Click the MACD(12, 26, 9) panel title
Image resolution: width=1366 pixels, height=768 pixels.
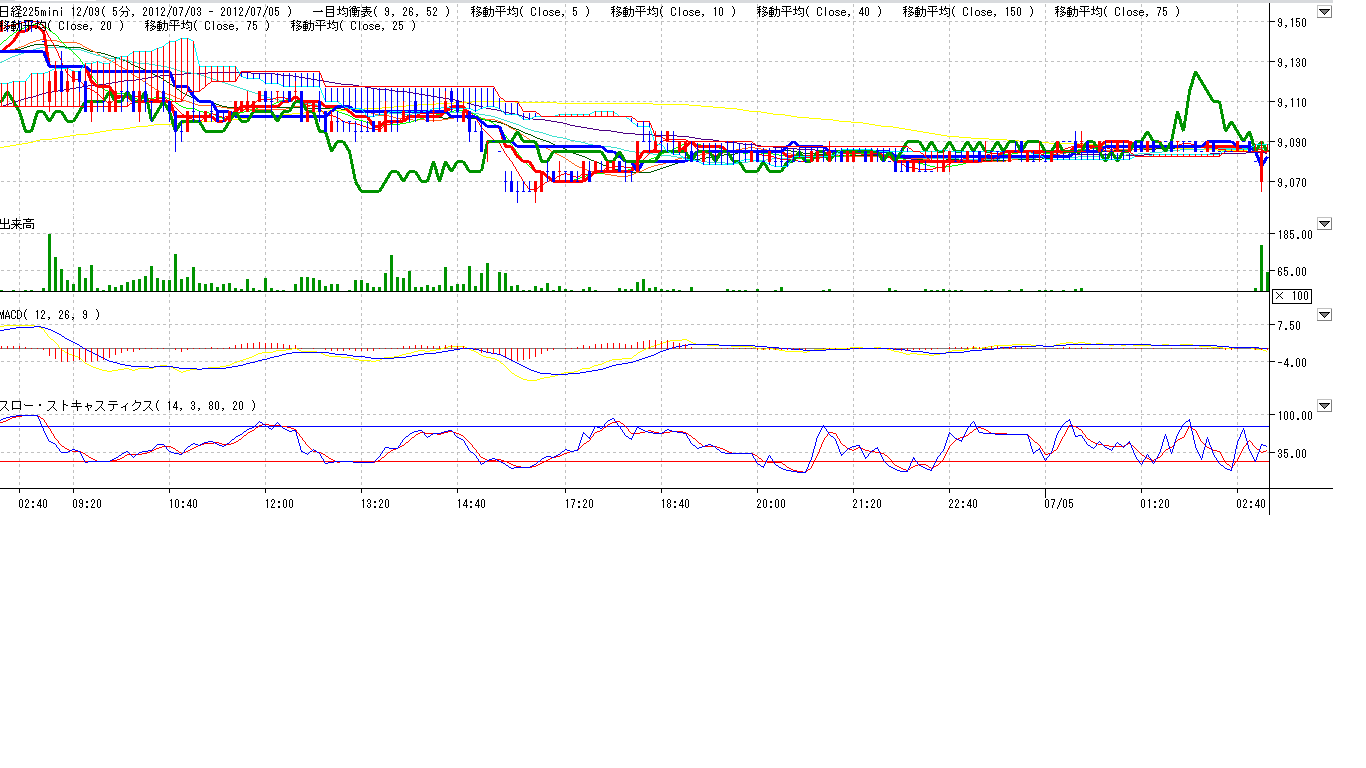tap(50, 315)
